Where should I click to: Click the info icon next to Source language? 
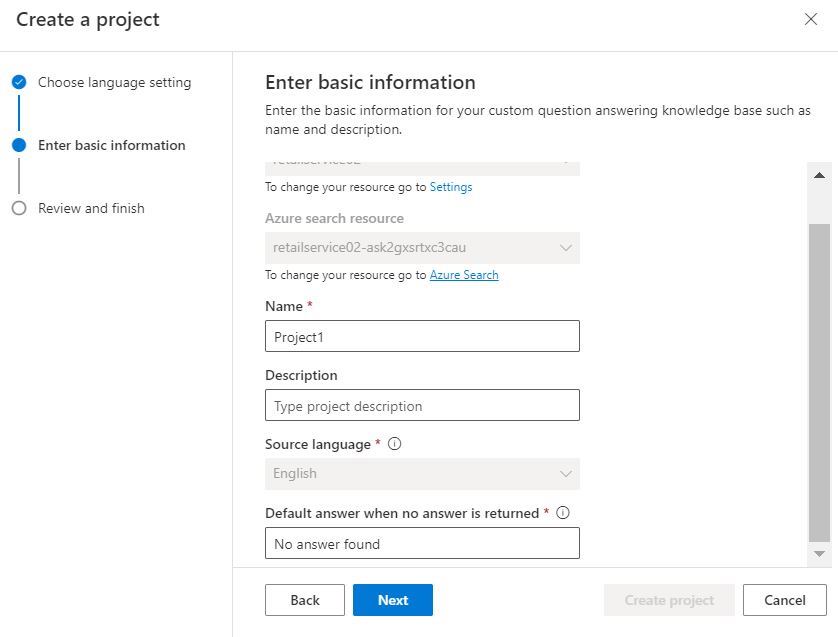[394, 443]
